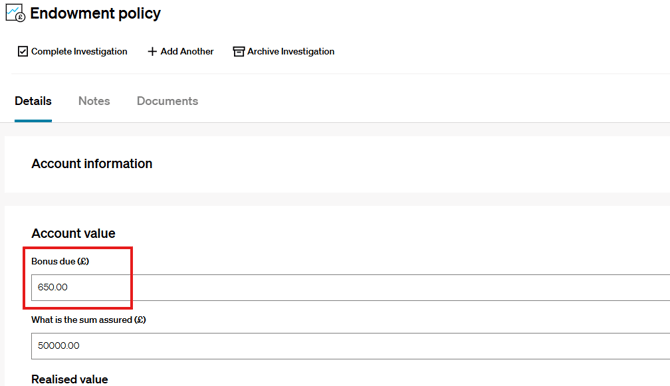The width and height of the screenshot is (670, 386).
Task: Click the Account value heading
Action: (x=73, y=233)
